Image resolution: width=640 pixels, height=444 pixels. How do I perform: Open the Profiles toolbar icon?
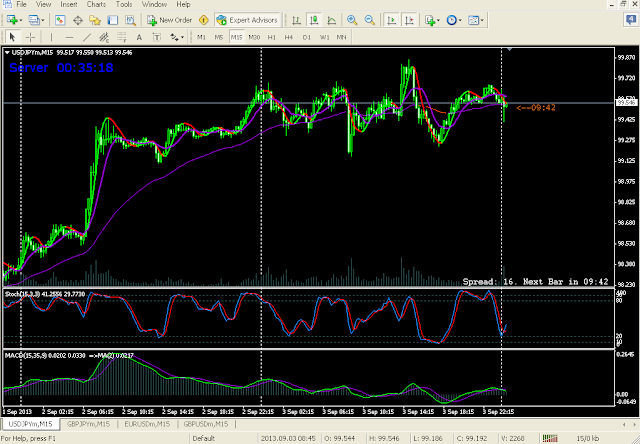point(34,20)
